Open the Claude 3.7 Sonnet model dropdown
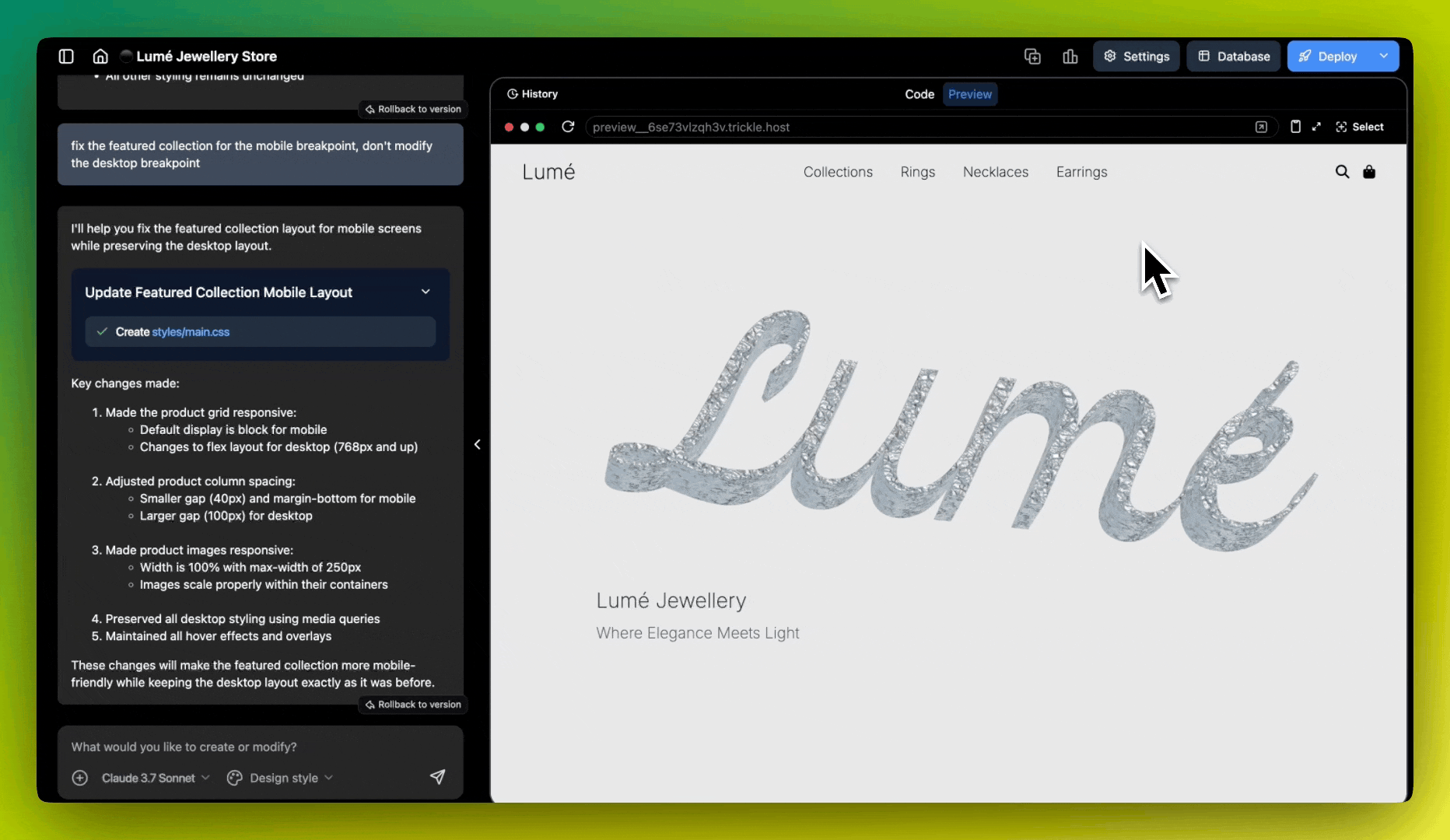The width and height of the screenshot is (1450, 840). coord(156,778)
